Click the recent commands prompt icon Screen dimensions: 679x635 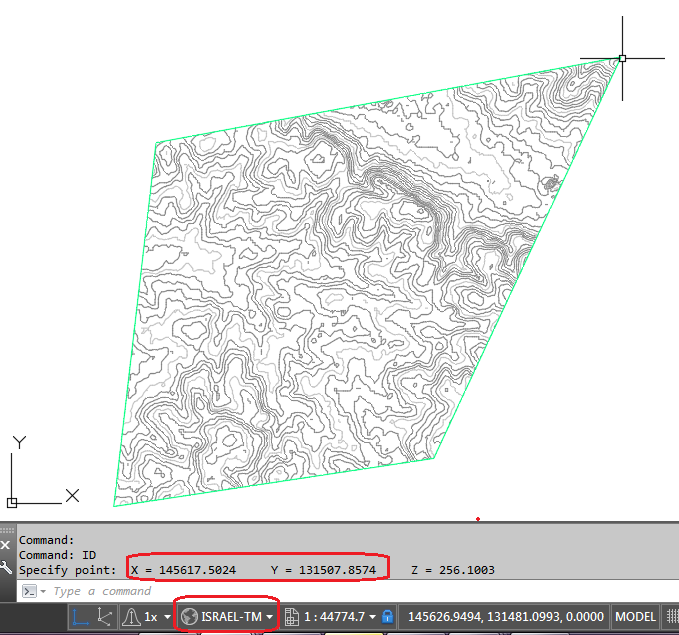tap(29, 591)
